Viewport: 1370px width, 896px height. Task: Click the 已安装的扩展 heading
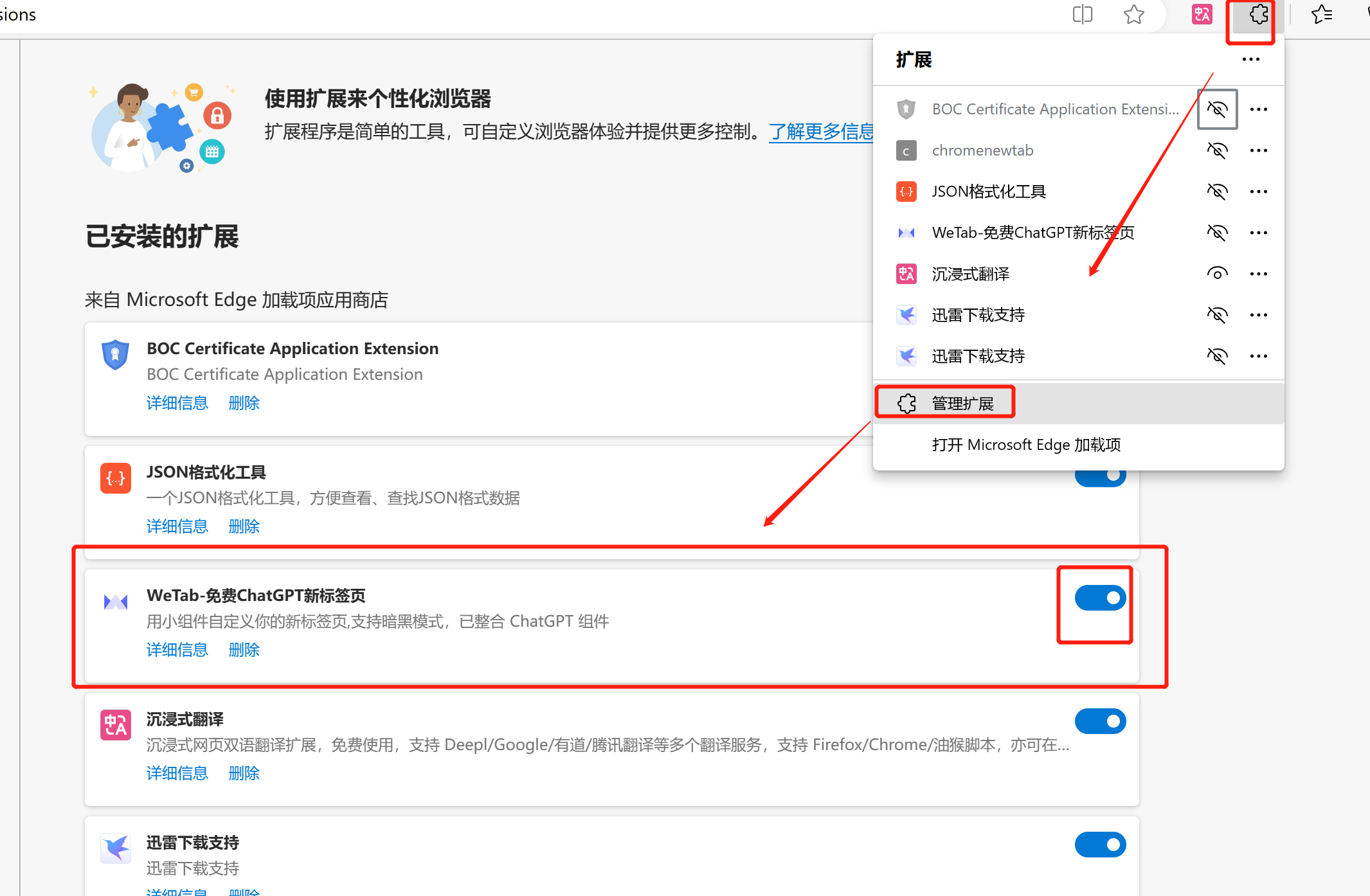point(162,236)
